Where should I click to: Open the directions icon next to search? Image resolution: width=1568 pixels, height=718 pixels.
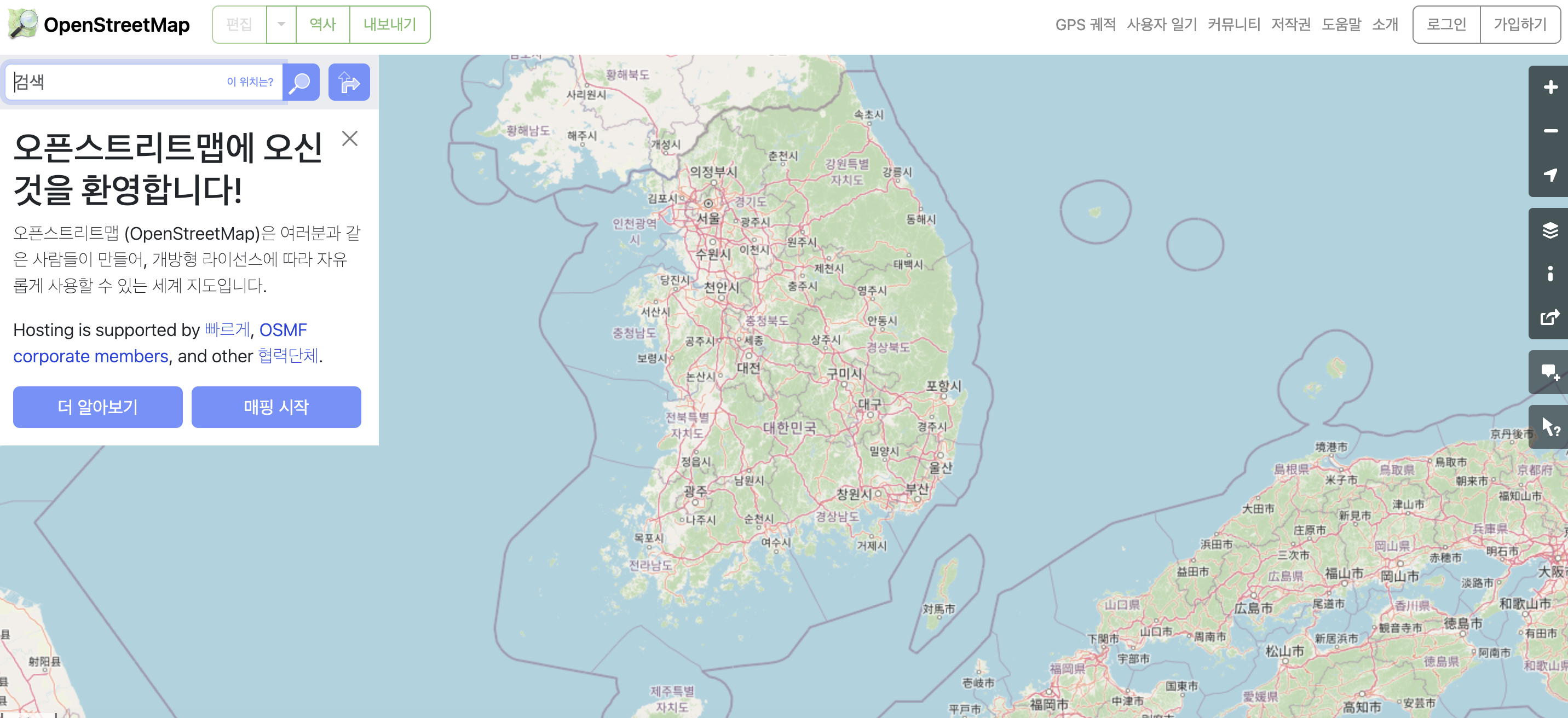[x=349, y=82]
